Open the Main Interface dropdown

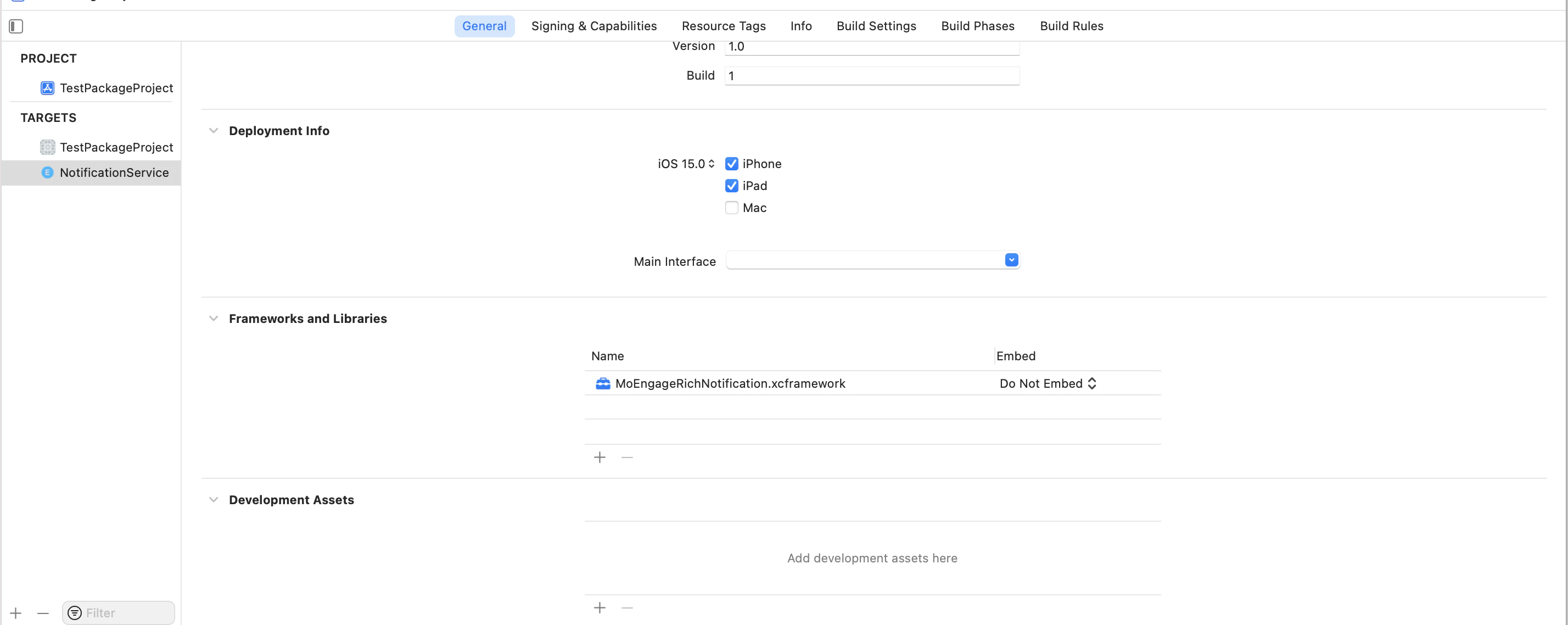[x=1011, y=260]
